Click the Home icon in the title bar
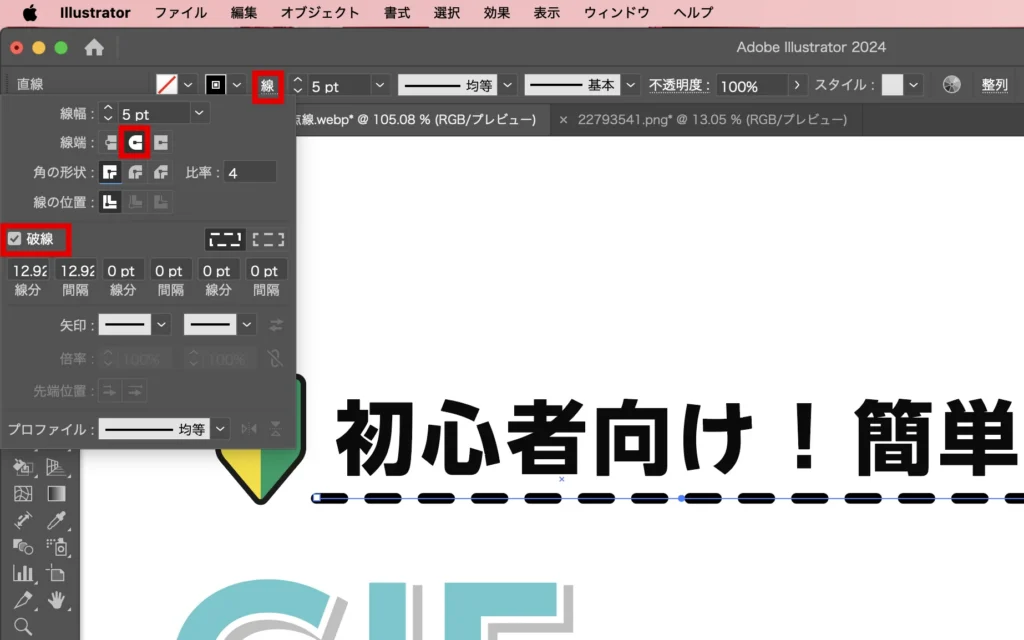Viewport: 1024px width, 640px height. click(94, 48)
